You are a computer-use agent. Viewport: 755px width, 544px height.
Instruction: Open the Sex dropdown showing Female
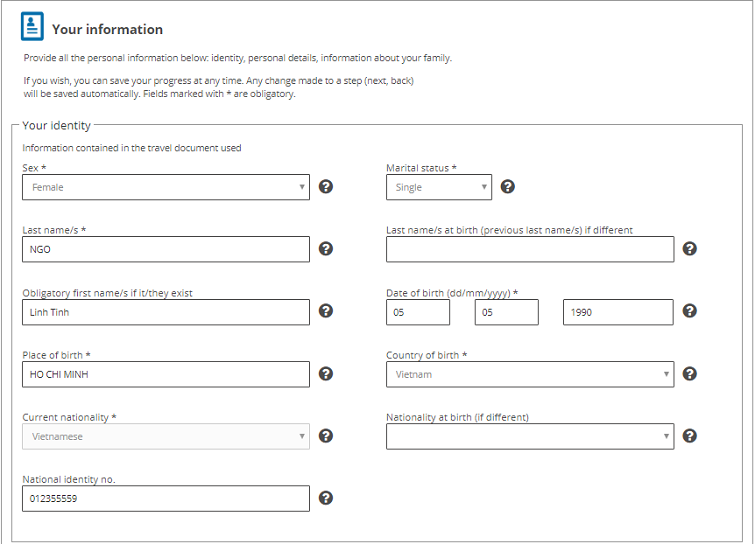166,187
